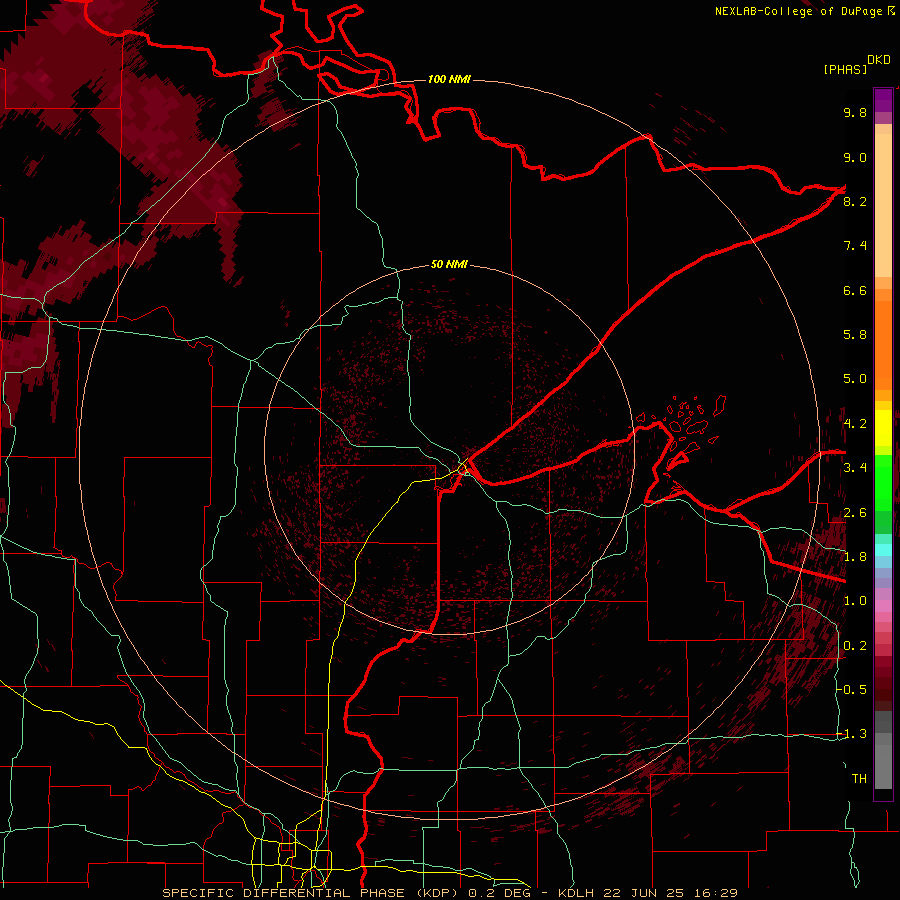Click the 1.0 scale value
Viewport: 900px width, 900px height.
pos(855,602)
